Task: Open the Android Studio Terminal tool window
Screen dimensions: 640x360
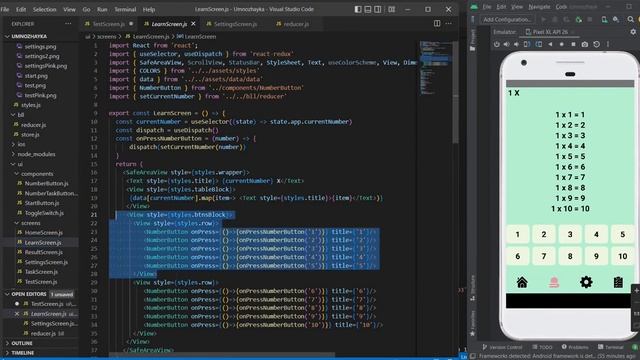Action: 611,347
